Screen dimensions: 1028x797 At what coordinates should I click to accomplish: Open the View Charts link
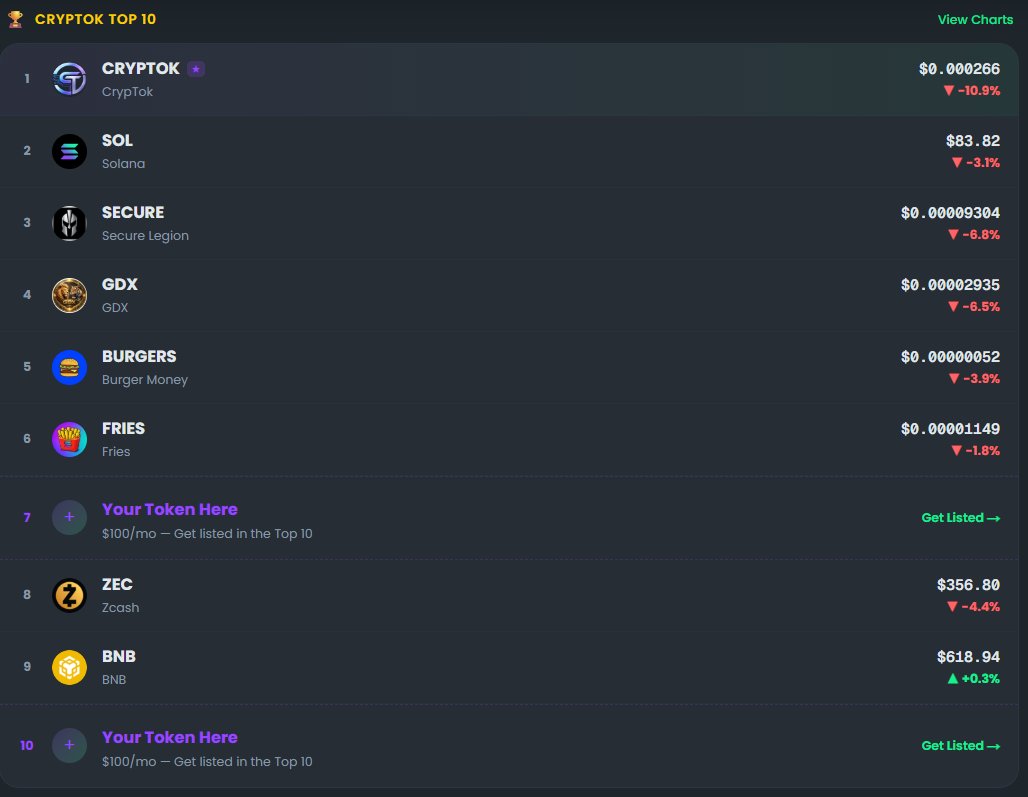click(x=975, y=19)
